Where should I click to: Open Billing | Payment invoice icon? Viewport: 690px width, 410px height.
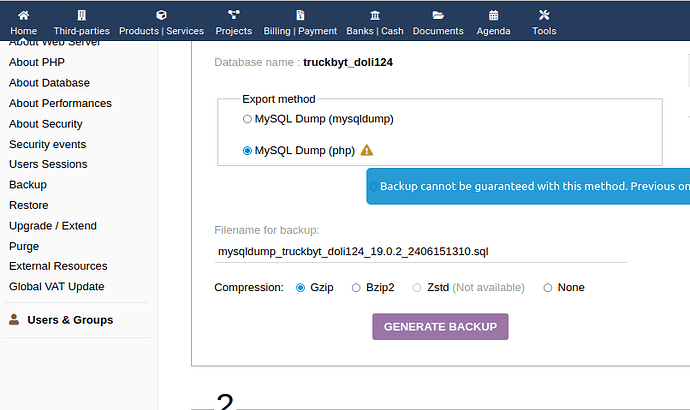300,15
